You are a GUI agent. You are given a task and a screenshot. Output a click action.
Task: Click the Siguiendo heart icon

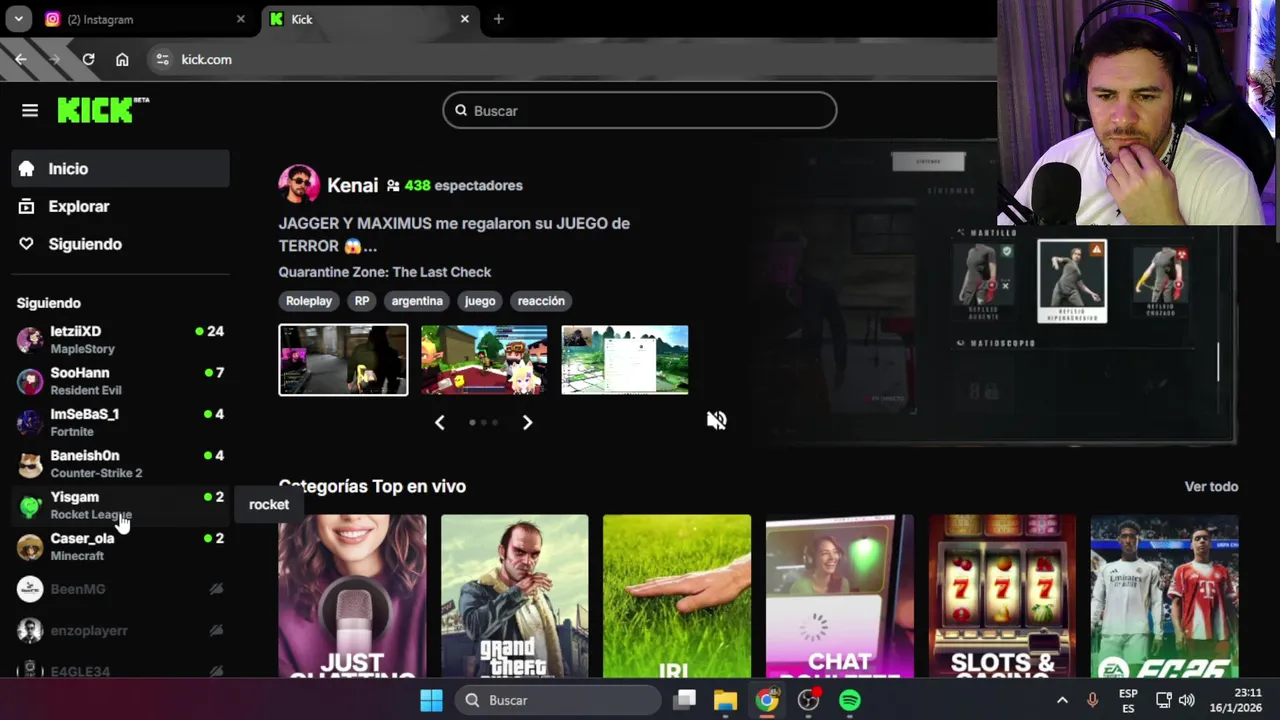27,244
